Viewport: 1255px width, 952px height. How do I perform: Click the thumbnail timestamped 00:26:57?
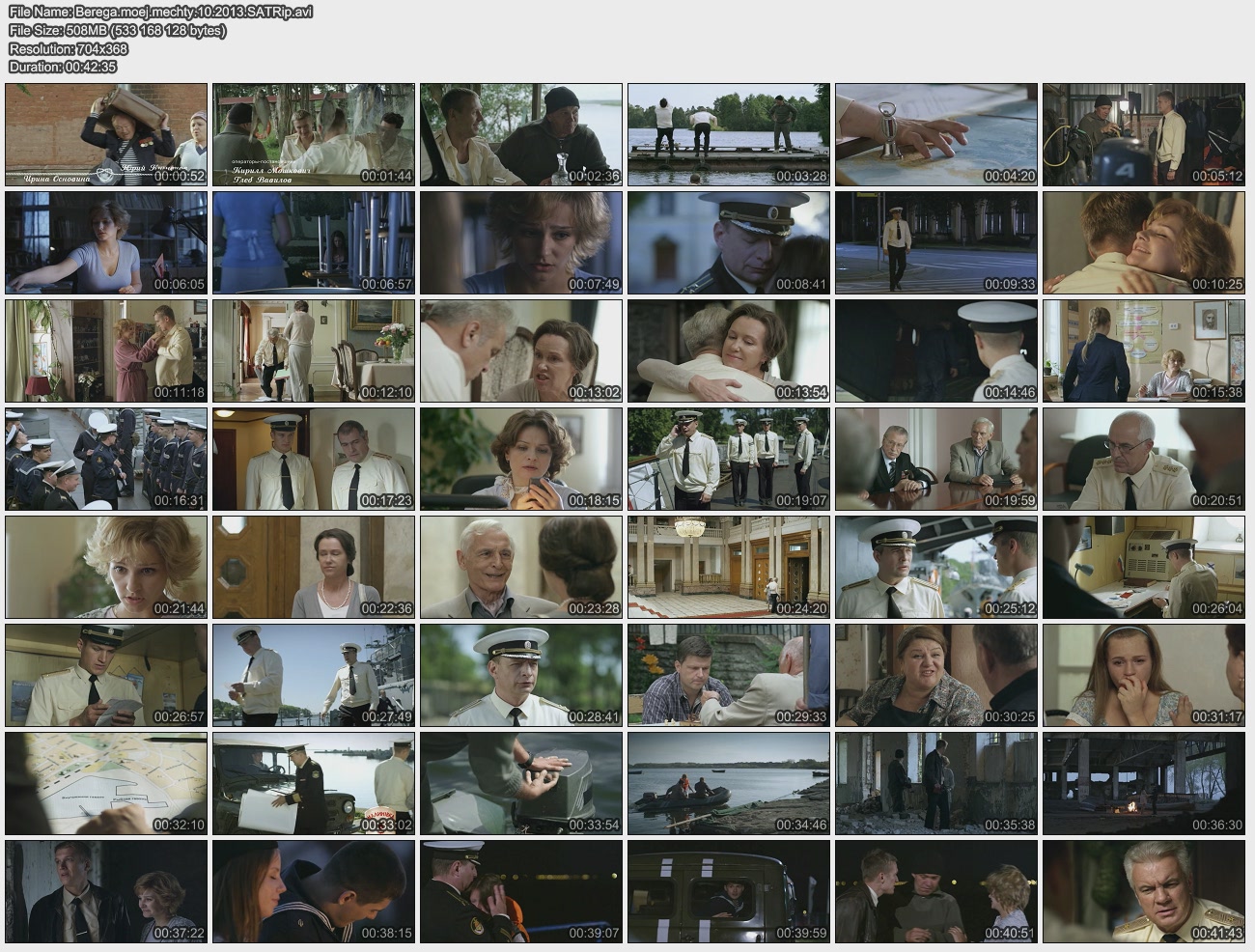click(x=106, y=675)
